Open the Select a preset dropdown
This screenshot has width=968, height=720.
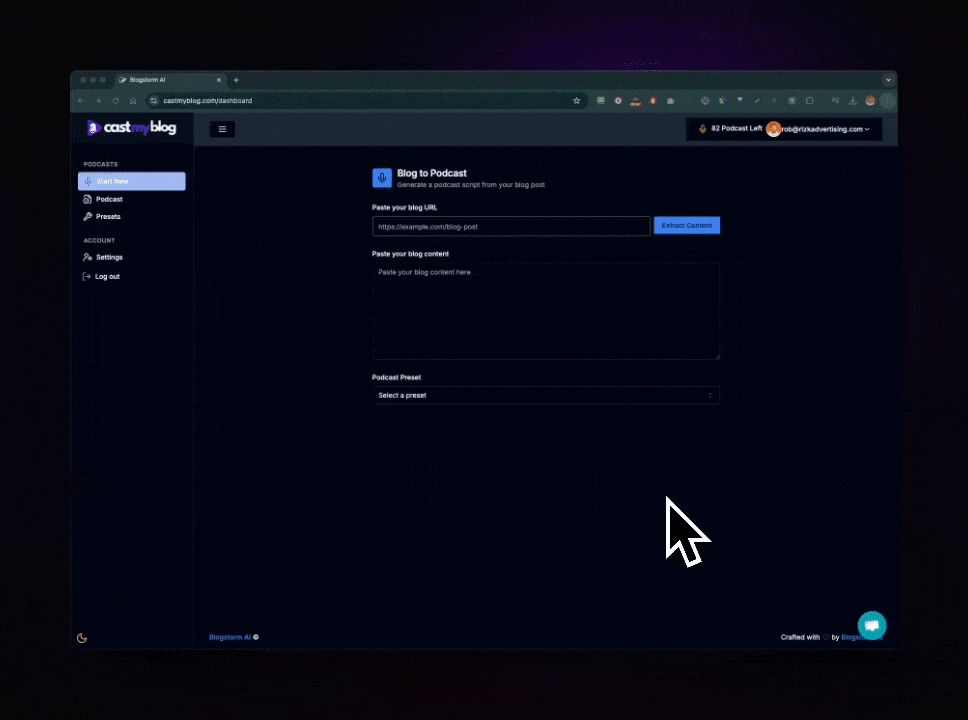545,396
